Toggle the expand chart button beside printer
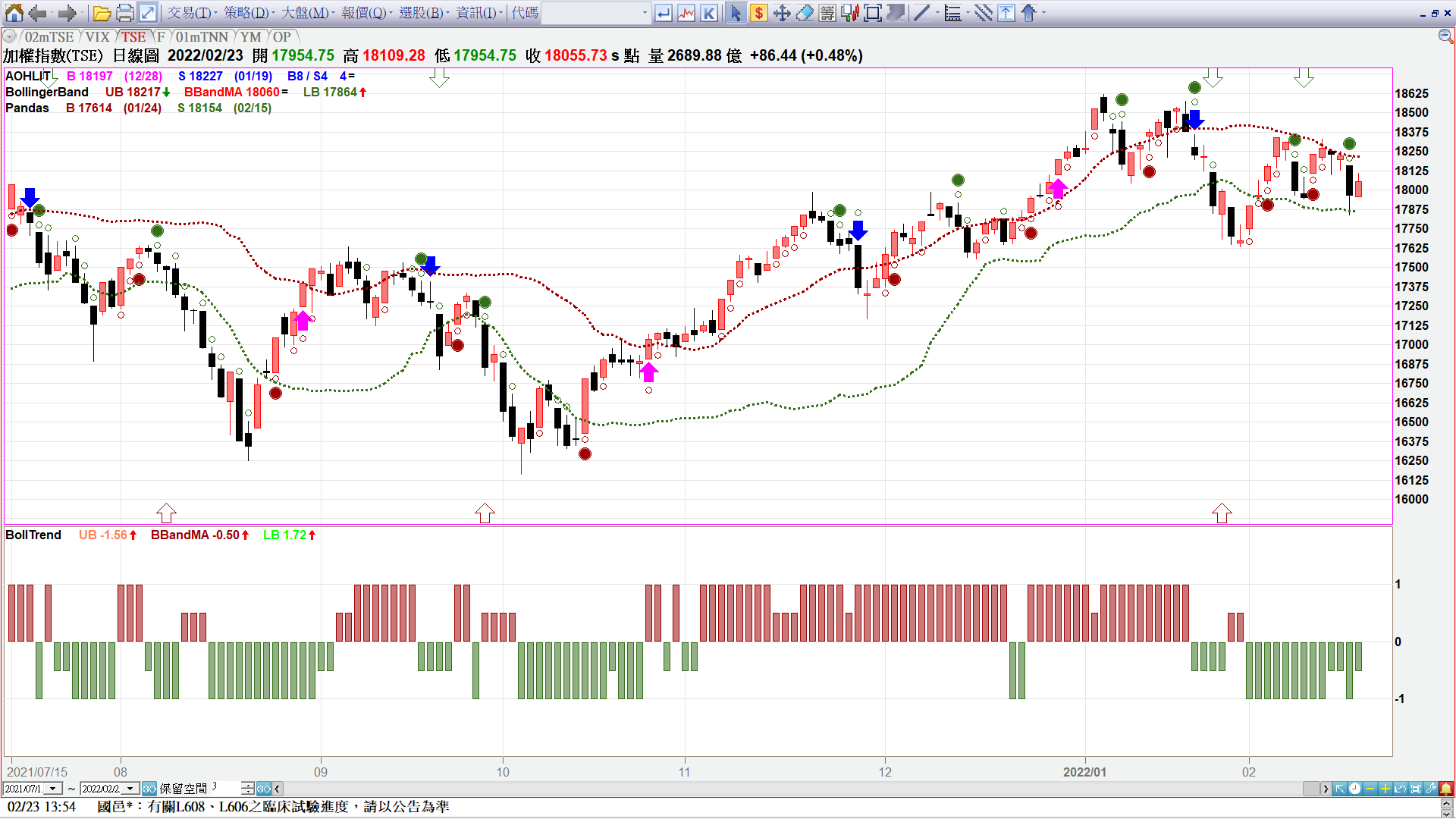This screenshot has height=819, width=1456. click(x=148, y=13)
